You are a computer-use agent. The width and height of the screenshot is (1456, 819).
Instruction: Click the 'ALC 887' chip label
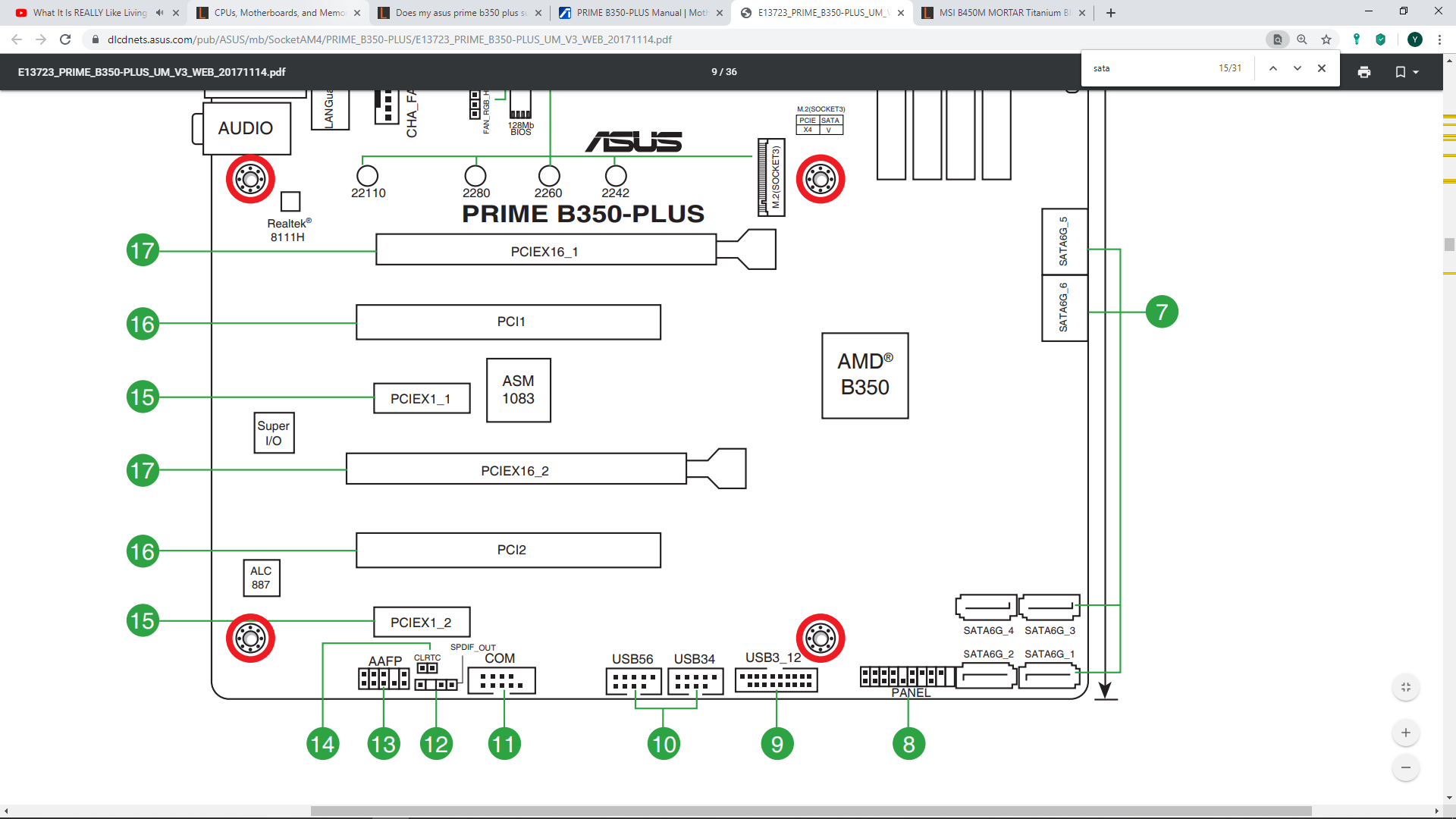pos(261,578)
